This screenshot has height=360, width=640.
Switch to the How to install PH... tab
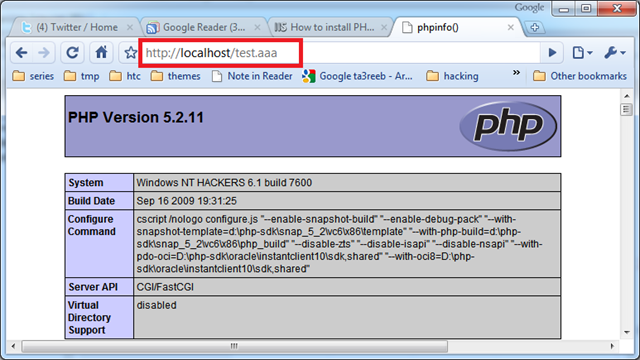click(332, 27)
